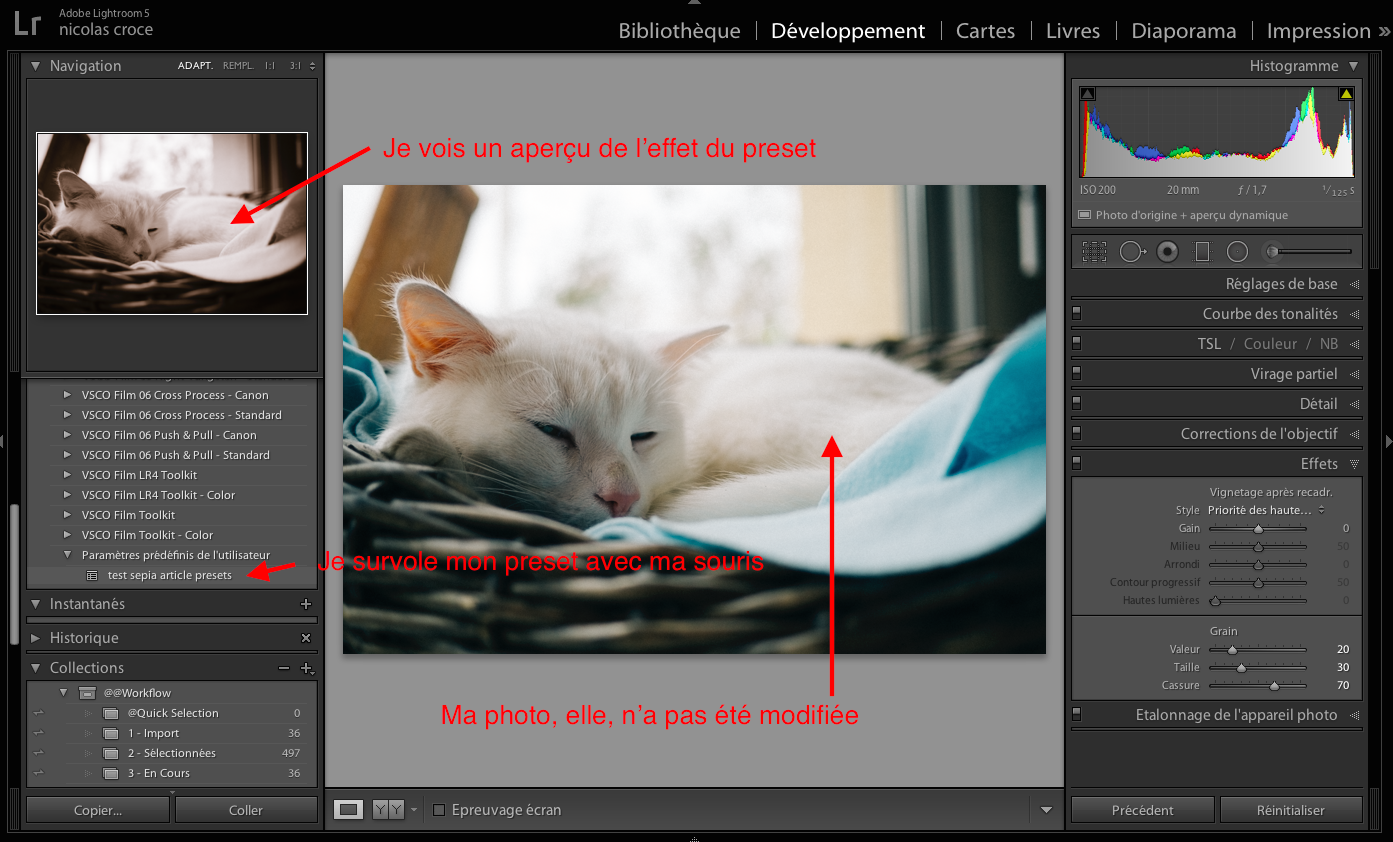Expand the VSCO Film LR4 Toolkit folder

(x=68, y=475)
